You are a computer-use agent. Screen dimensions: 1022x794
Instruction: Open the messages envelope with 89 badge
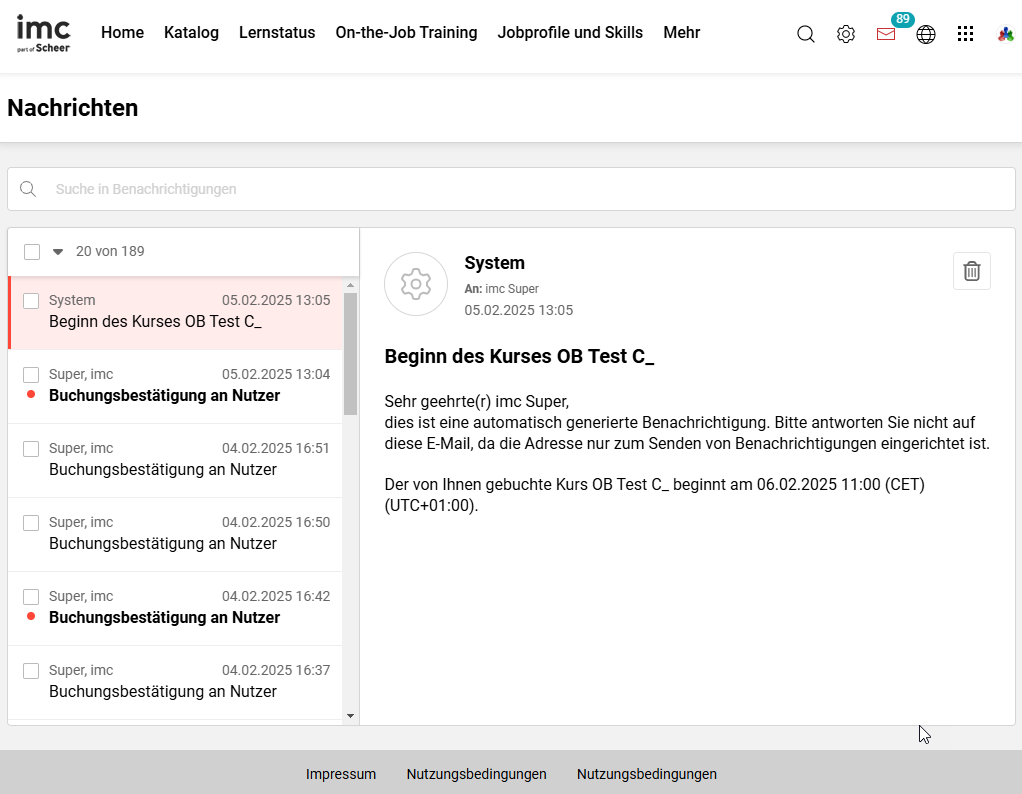[x=886, y=33]
